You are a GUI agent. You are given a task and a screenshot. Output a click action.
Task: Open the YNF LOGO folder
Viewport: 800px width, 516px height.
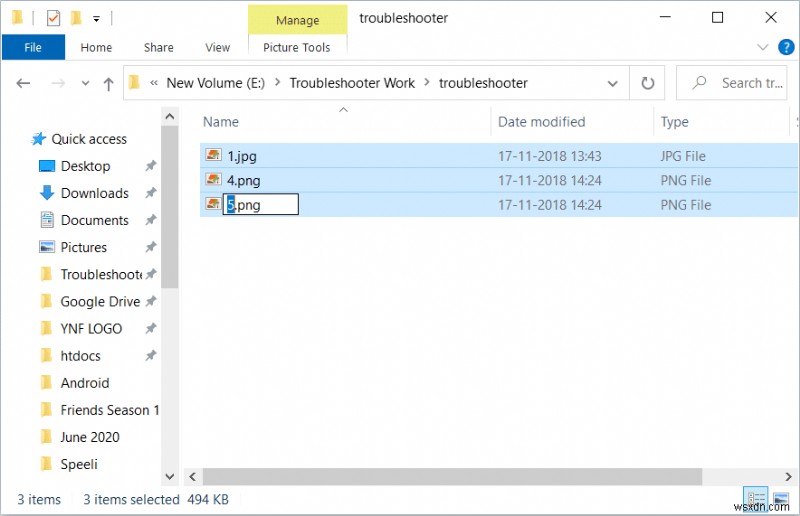91,328
